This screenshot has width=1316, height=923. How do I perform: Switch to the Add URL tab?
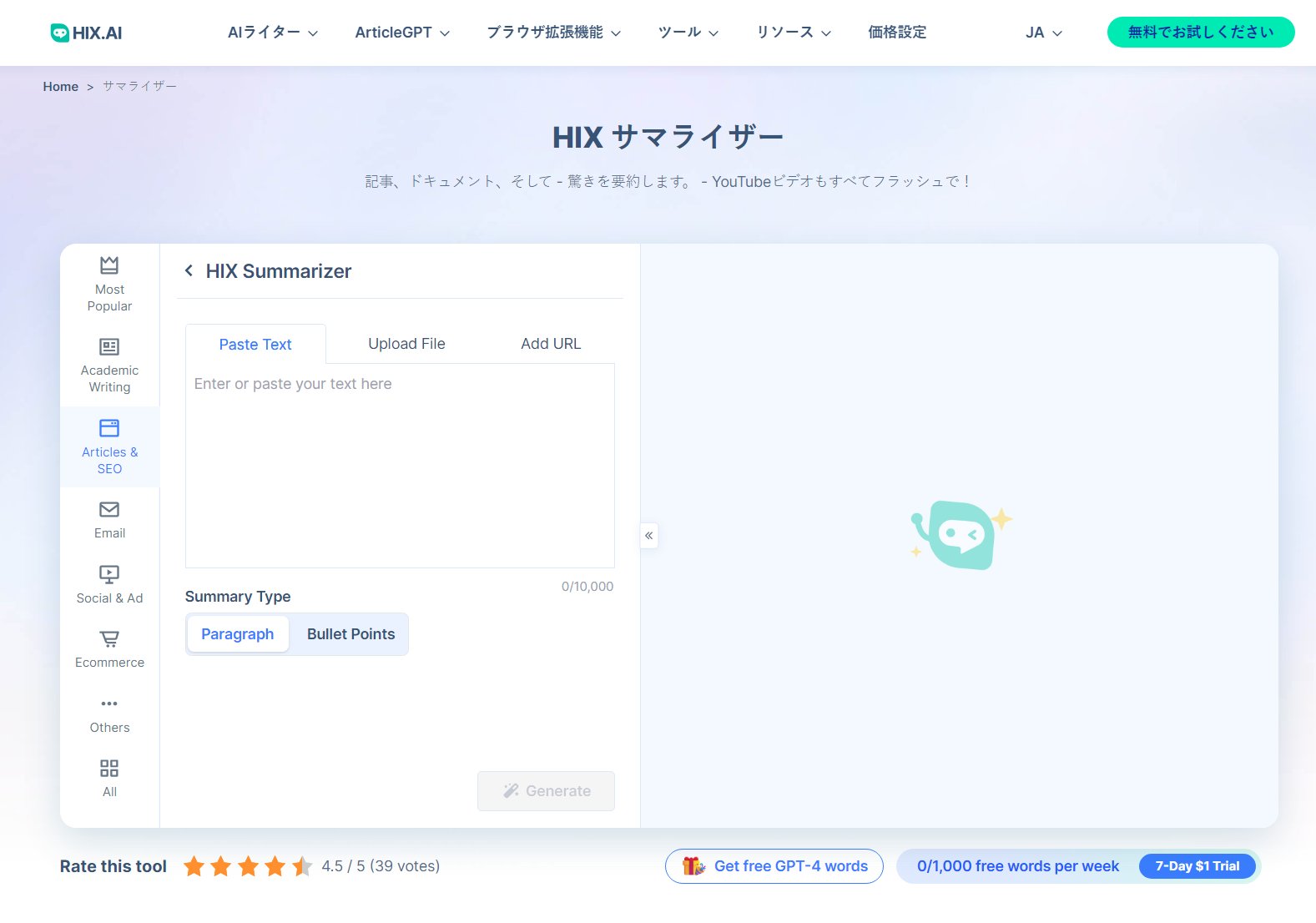[x=551, y=344]
